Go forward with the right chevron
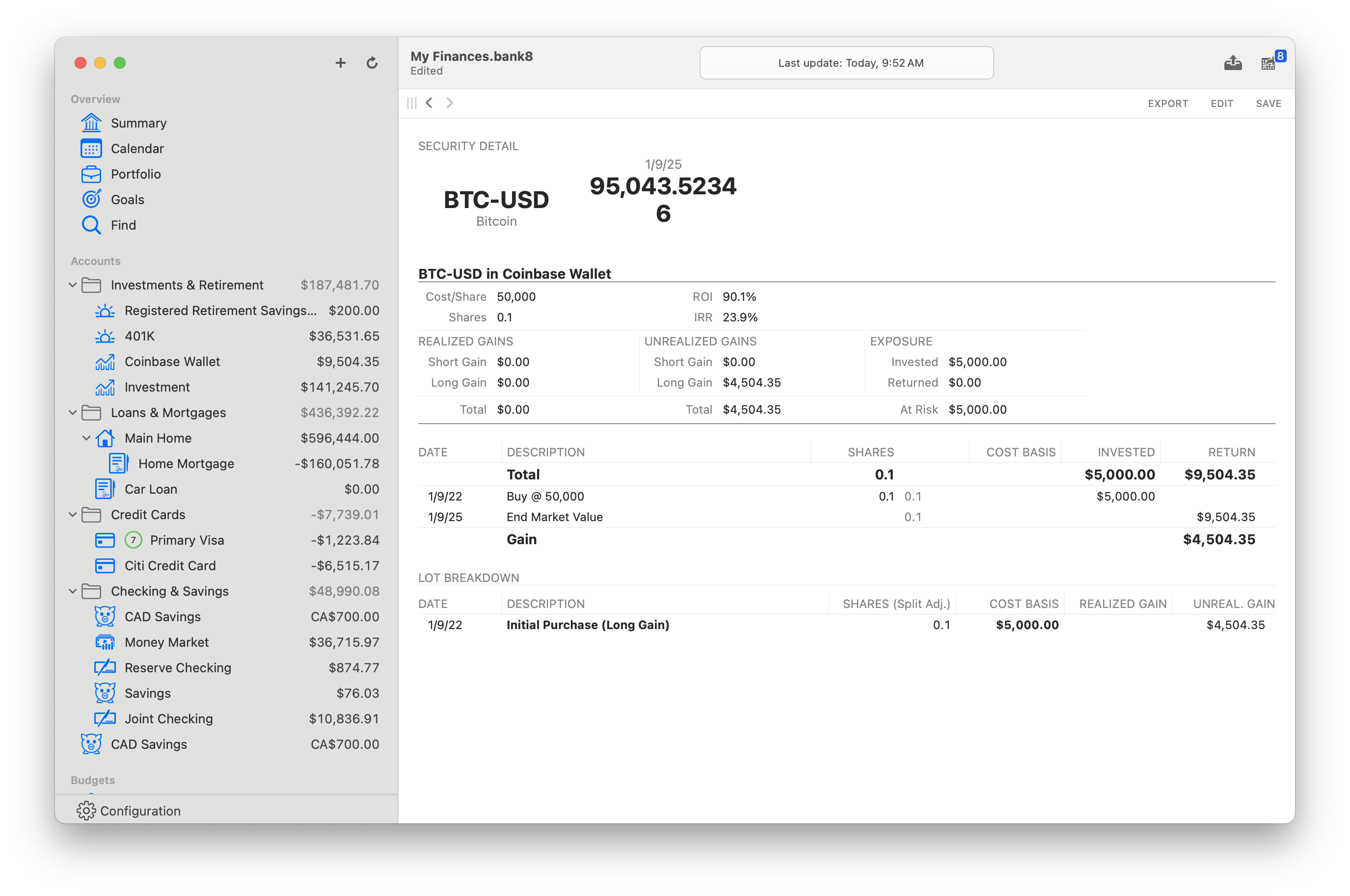Image resolution: width=1350 pixels, height=896 pixels. [x=449, y=103]
